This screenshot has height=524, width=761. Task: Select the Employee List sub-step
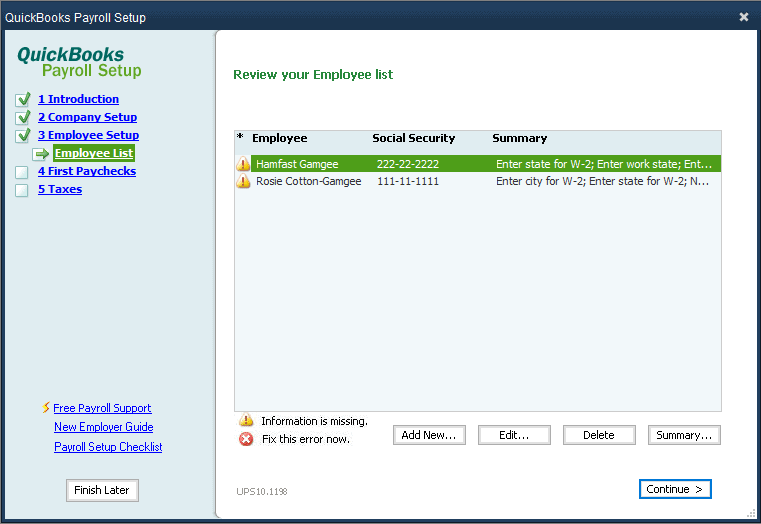coord(94,153)
